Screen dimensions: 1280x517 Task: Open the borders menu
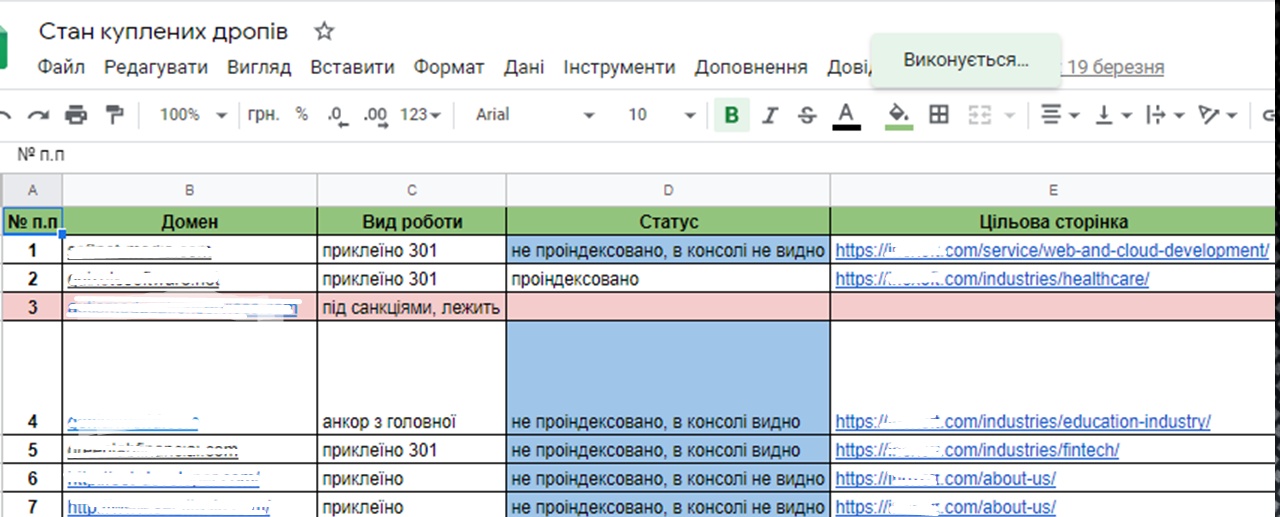coord(939,115)
